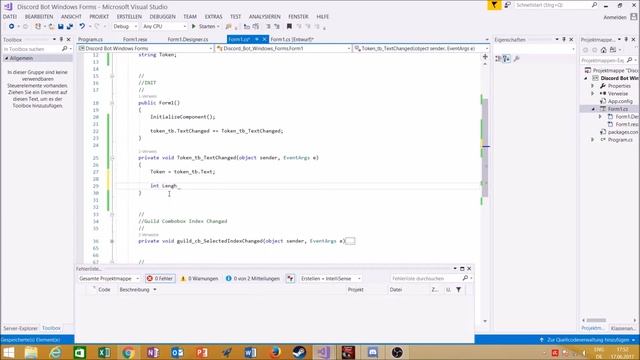Open the Discord Bot Windows Forms project dropdown
Screen dimensions: 640x360
click(145, 48)
